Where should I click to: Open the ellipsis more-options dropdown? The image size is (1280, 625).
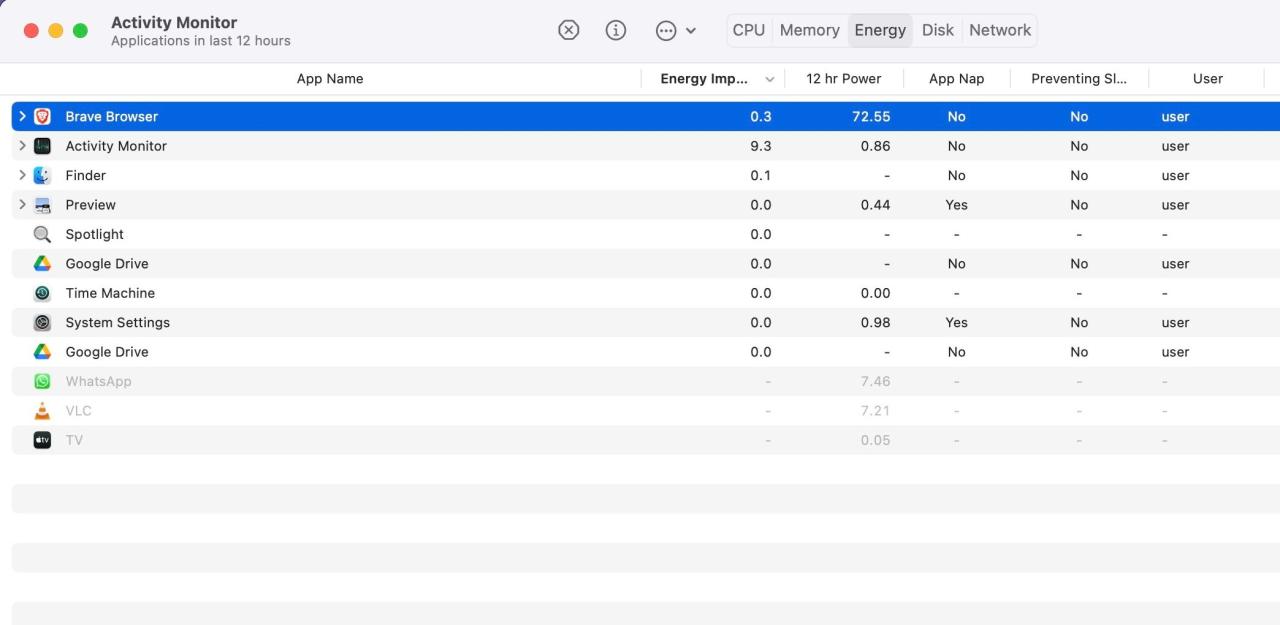[x=676, y=30]
